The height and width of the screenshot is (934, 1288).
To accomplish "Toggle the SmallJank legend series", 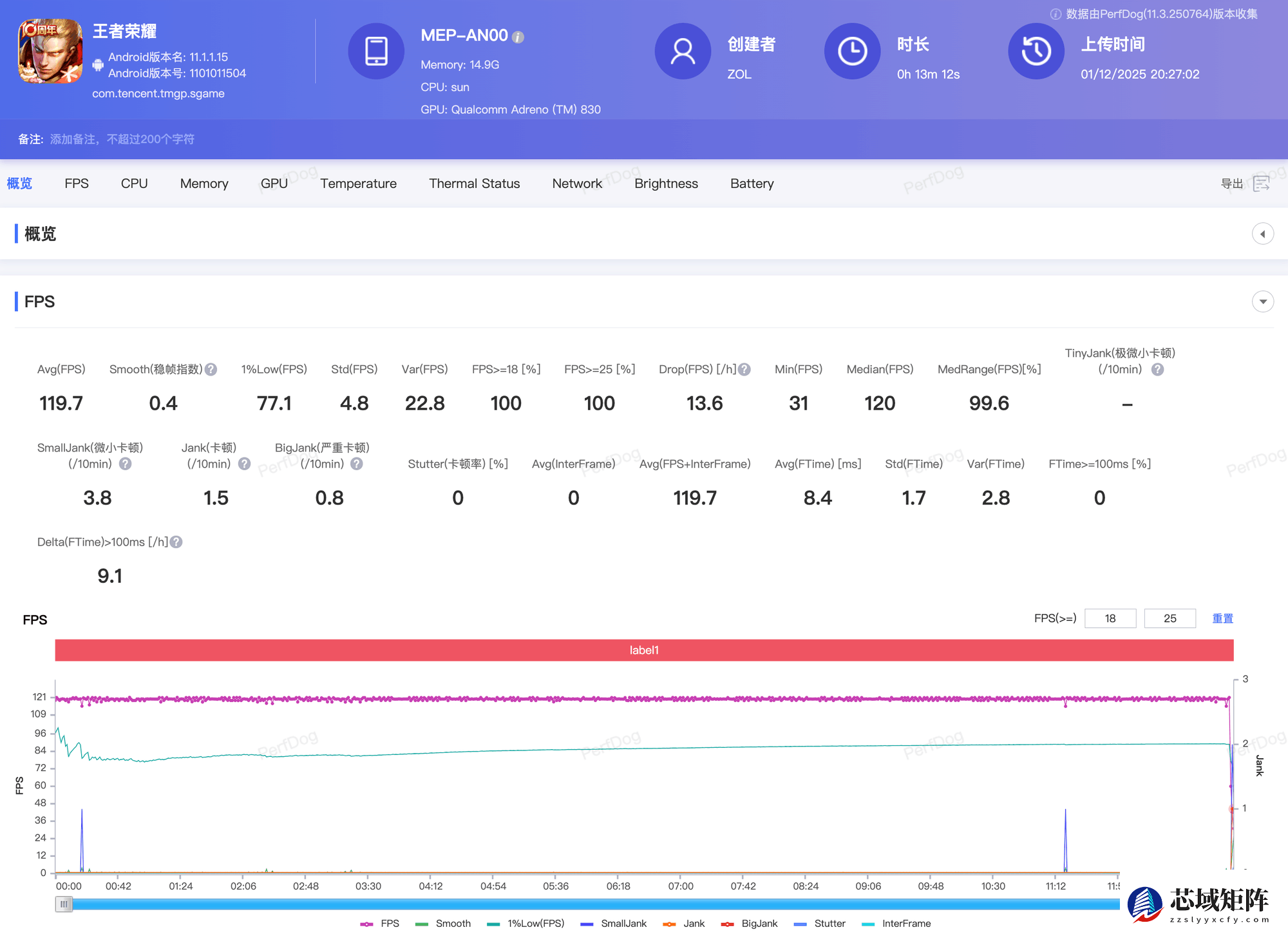I will (614, 924).
